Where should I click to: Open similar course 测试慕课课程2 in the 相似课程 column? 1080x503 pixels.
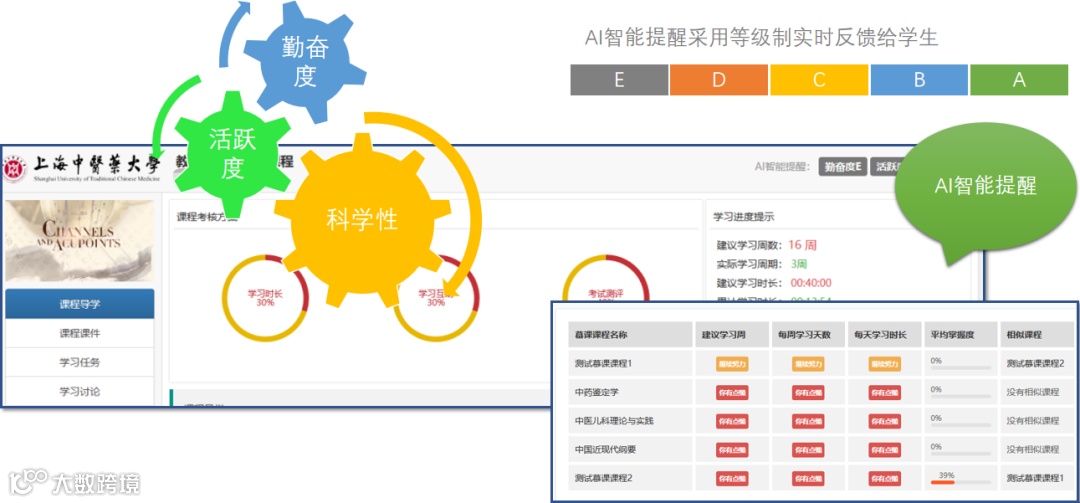1035,363
